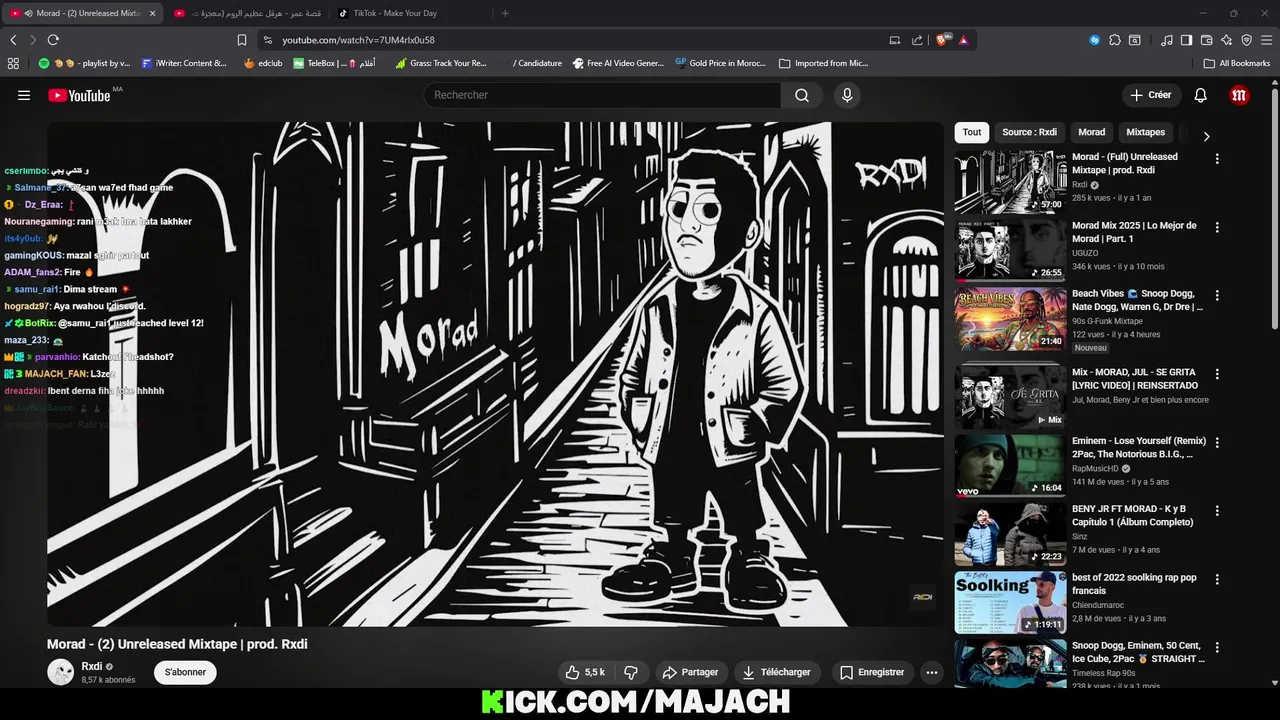Select the Source : Rxdi filter chip
1280x720 pixels.
(x=1029, y=132)
